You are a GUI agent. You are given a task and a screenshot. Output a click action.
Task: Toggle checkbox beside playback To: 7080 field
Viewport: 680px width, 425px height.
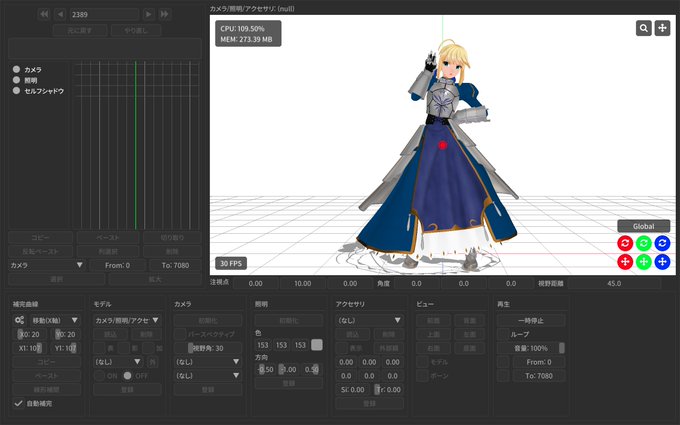pos(503,376)
